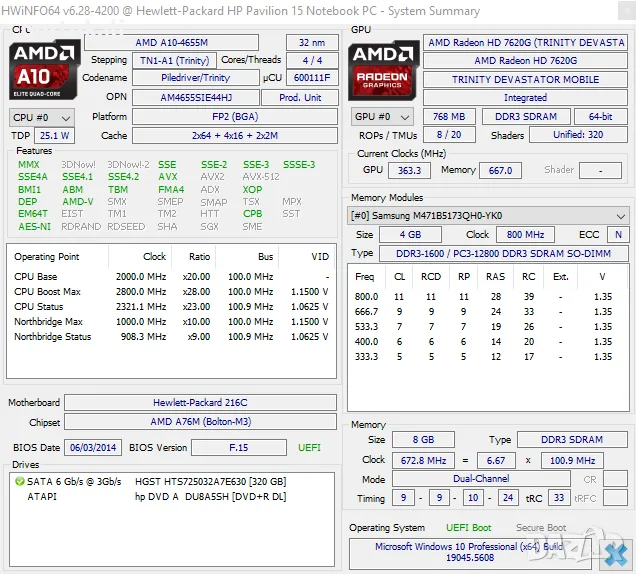Click the green drive health checkmark icon

[19, 481]
